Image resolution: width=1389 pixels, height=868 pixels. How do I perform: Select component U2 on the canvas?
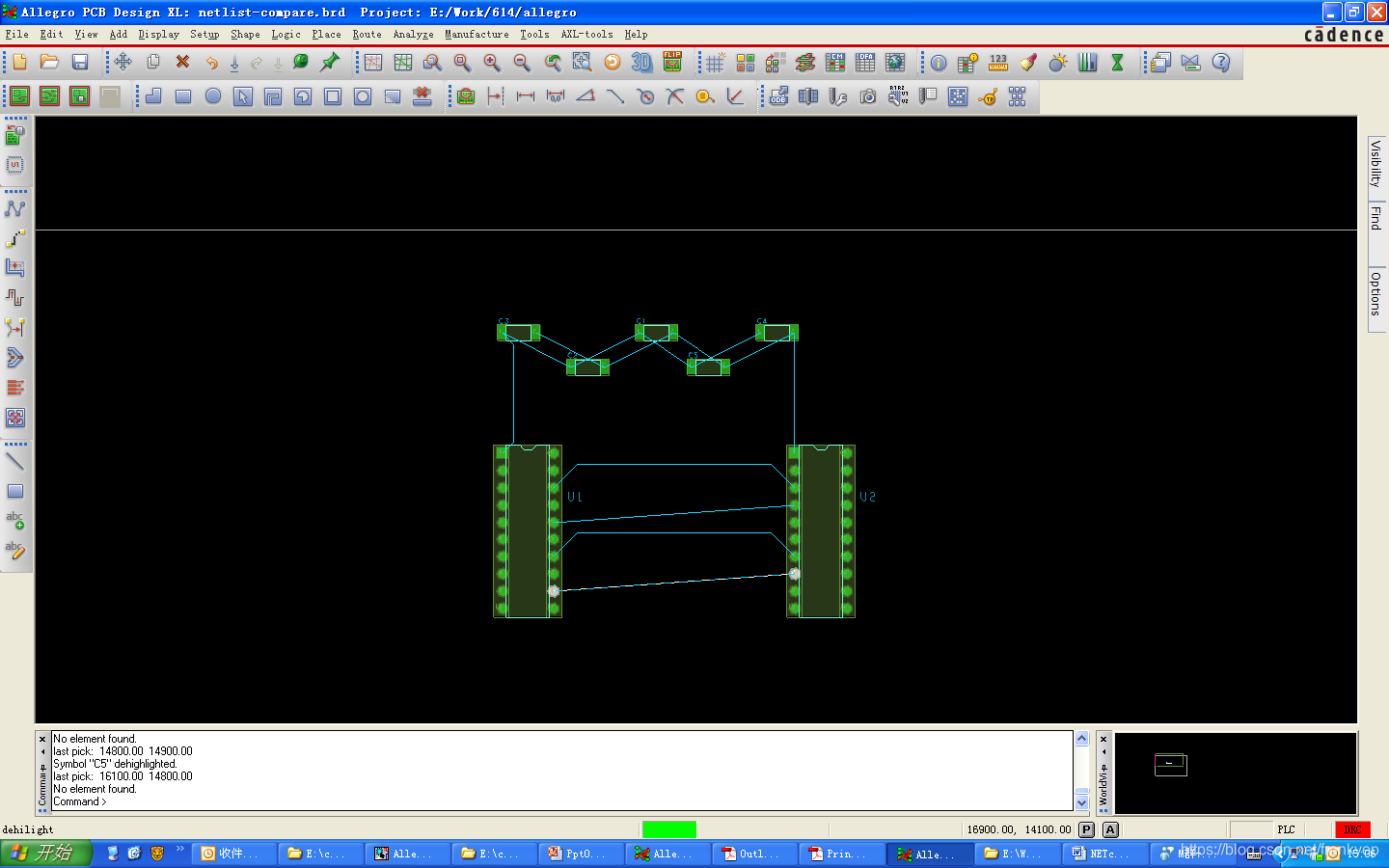[821, 530]
